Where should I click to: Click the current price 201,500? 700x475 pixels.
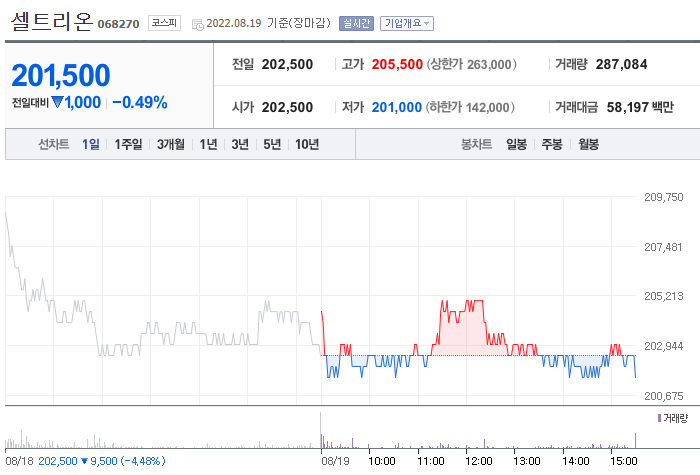pyautogui.click(x=61, y=75)
